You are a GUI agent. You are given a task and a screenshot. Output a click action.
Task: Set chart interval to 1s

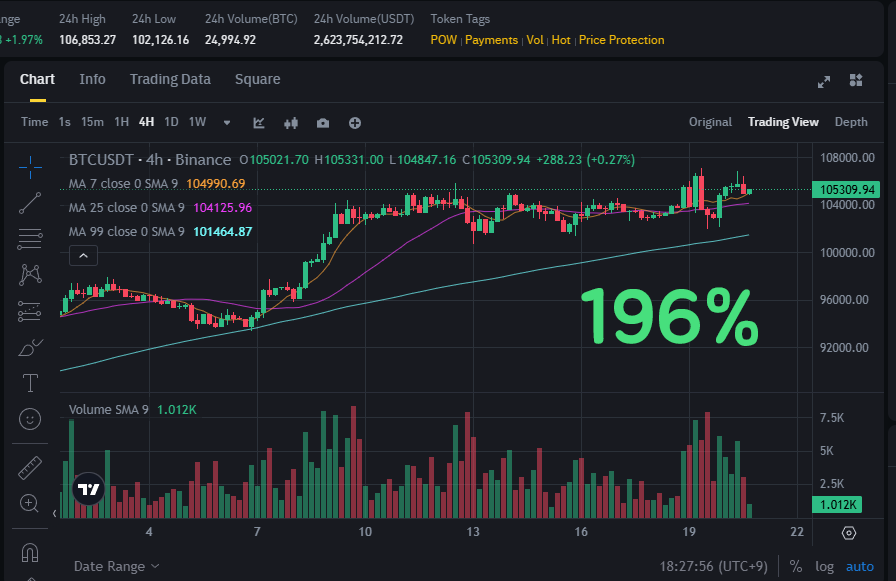click(65, 122)
